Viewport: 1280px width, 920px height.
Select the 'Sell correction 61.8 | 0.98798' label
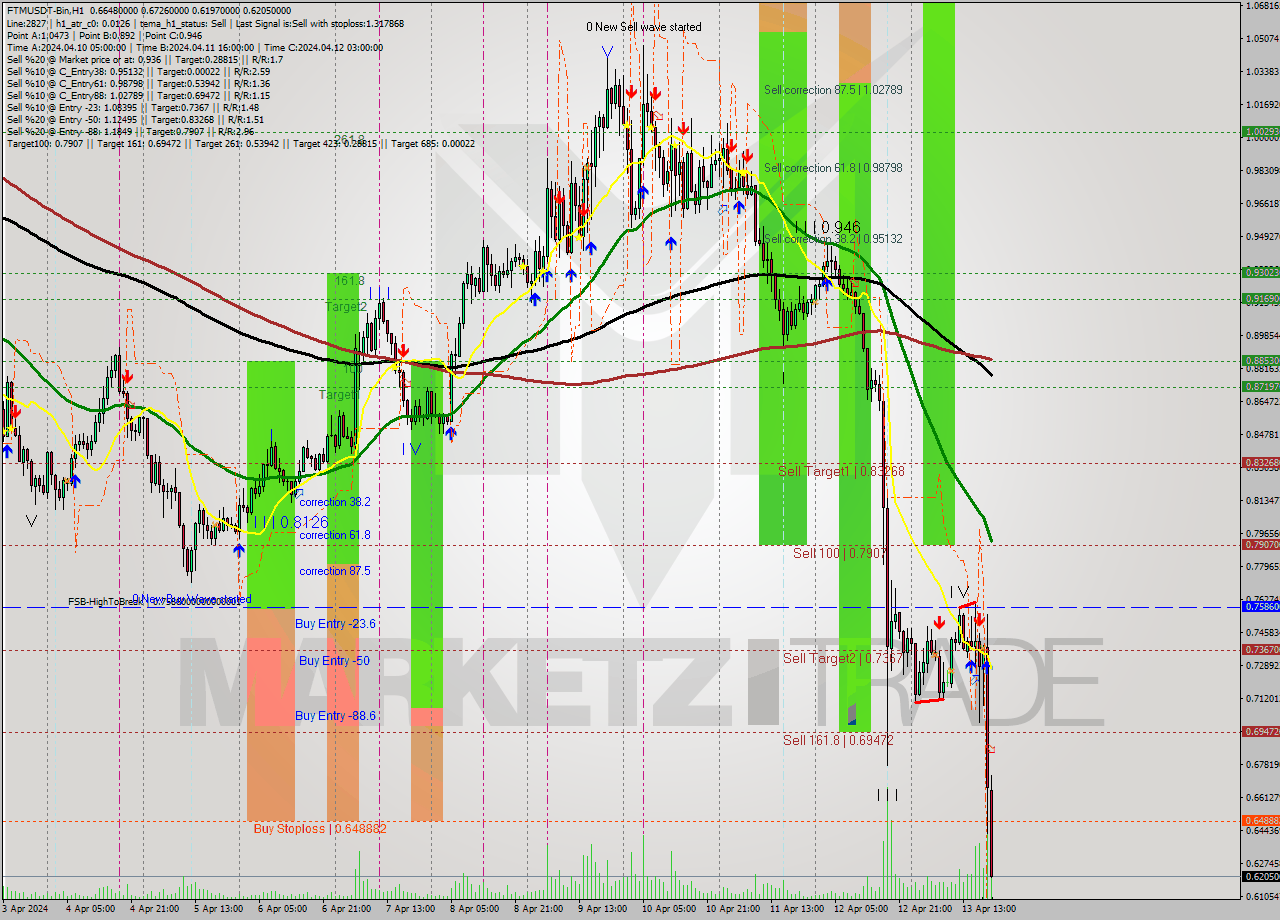click(x=833, y=168)
